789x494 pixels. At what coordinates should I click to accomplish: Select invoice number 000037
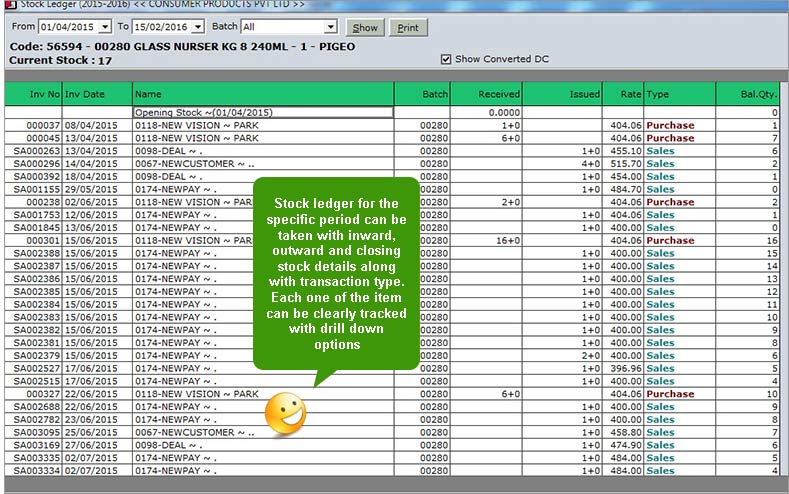pos(43,125)
